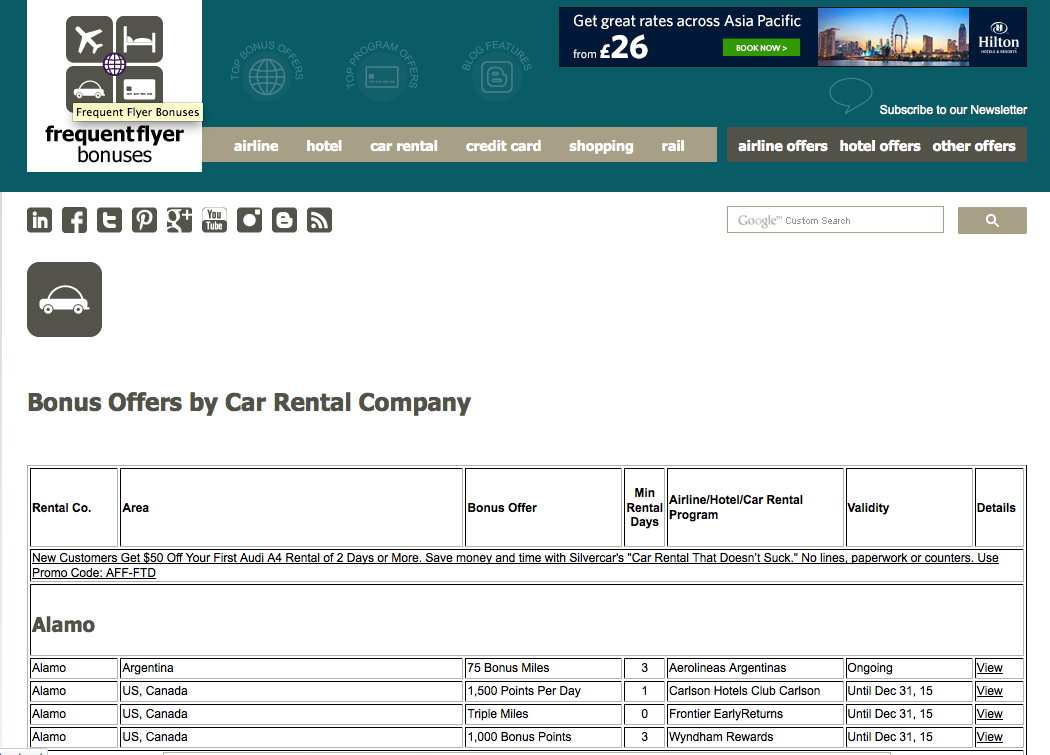View details for Frontier EarlyReturns offer

(989, 714)
